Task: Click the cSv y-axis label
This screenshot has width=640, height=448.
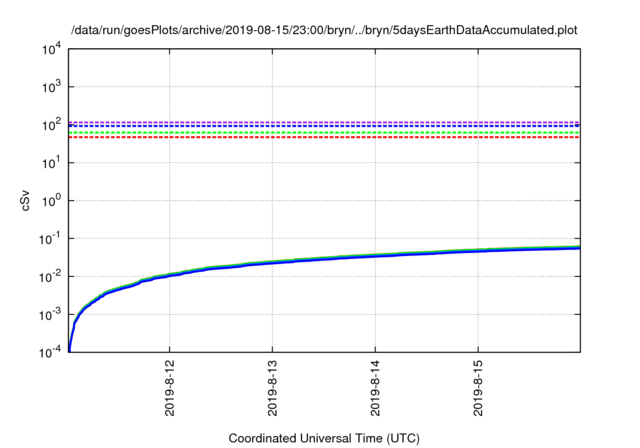Action: pyautogui.click(x=25, y=200)
